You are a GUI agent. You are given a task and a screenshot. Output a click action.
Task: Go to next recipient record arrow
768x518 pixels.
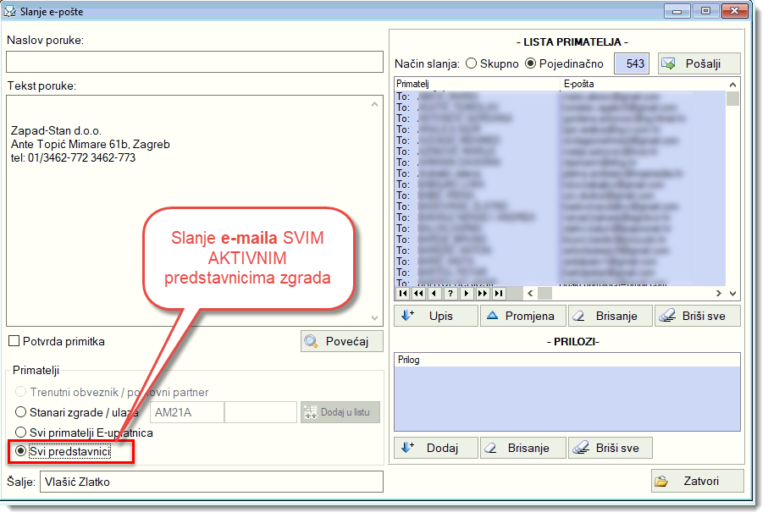467,293
